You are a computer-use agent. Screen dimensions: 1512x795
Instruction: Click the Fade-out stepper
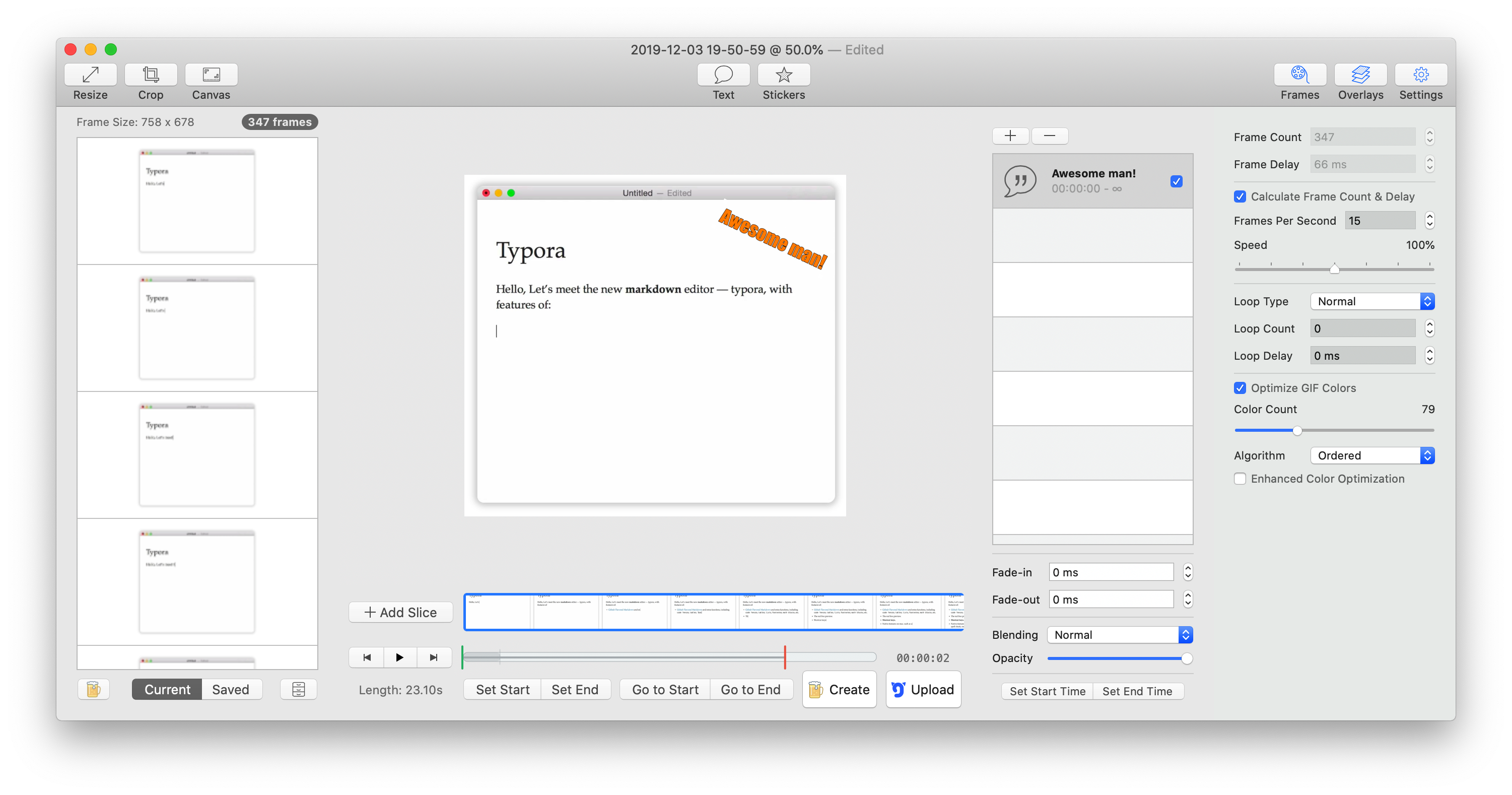(1188, 600)
